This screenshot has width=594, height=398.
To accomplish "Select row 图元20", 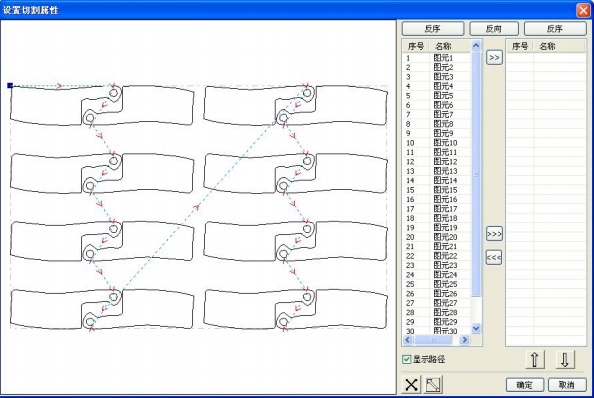I will (437, 237).
